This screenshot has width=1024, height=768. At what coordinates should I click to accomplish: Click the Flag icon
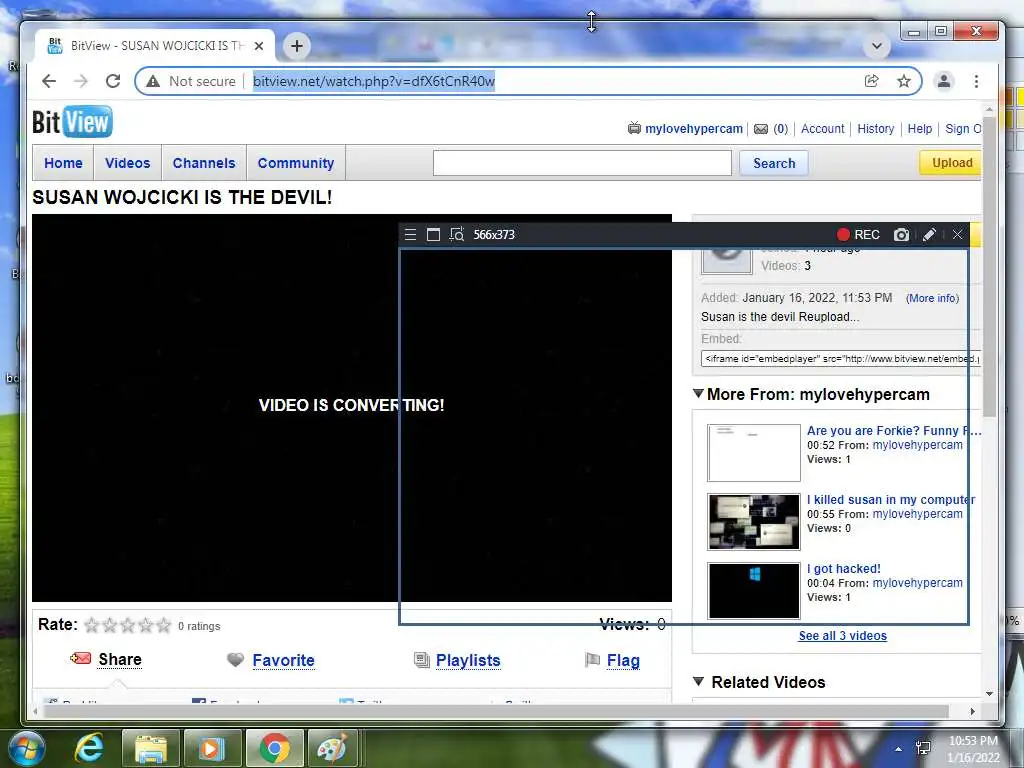[592, 660]
